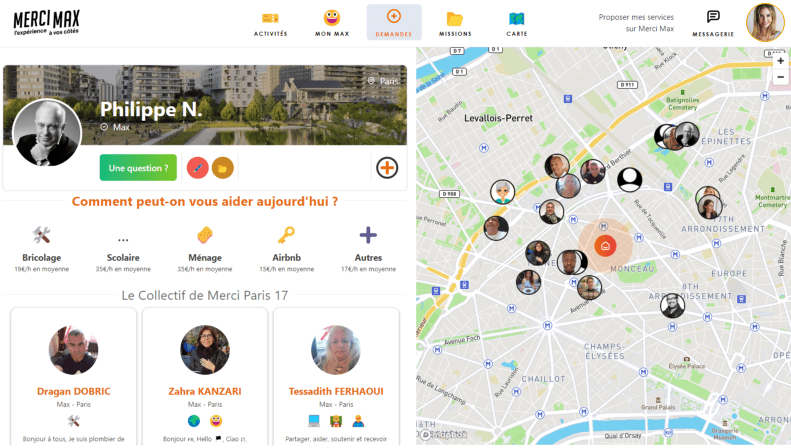Open the Mon Max tab

point(331,24)
